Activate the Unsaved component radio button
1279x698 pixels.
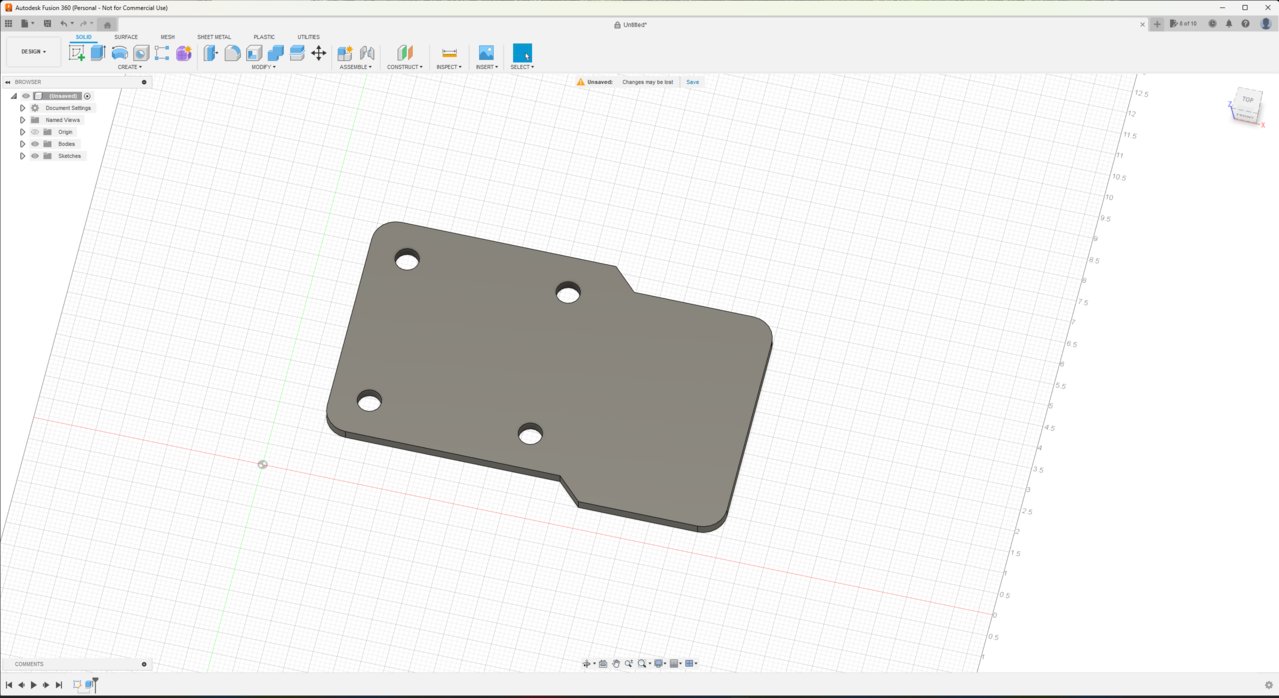coord(88,96)
